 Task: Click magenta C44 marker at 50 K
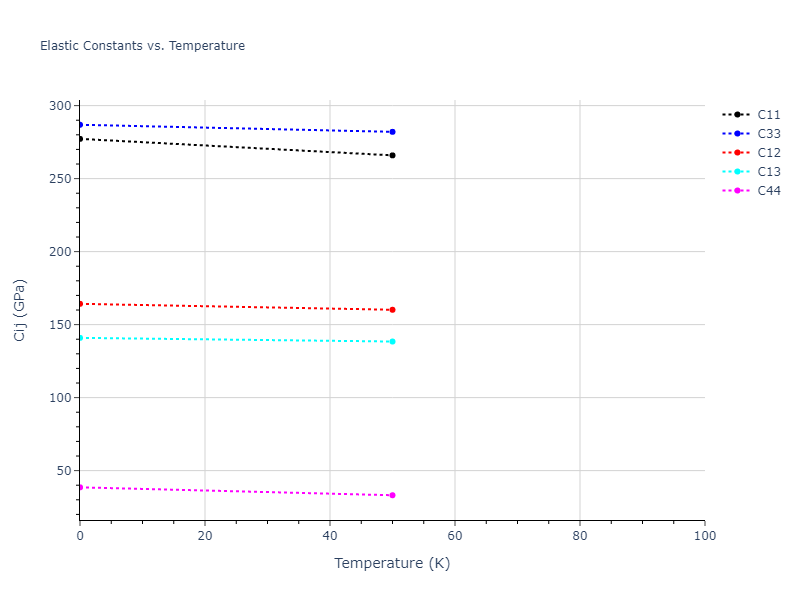coord(392,495)
